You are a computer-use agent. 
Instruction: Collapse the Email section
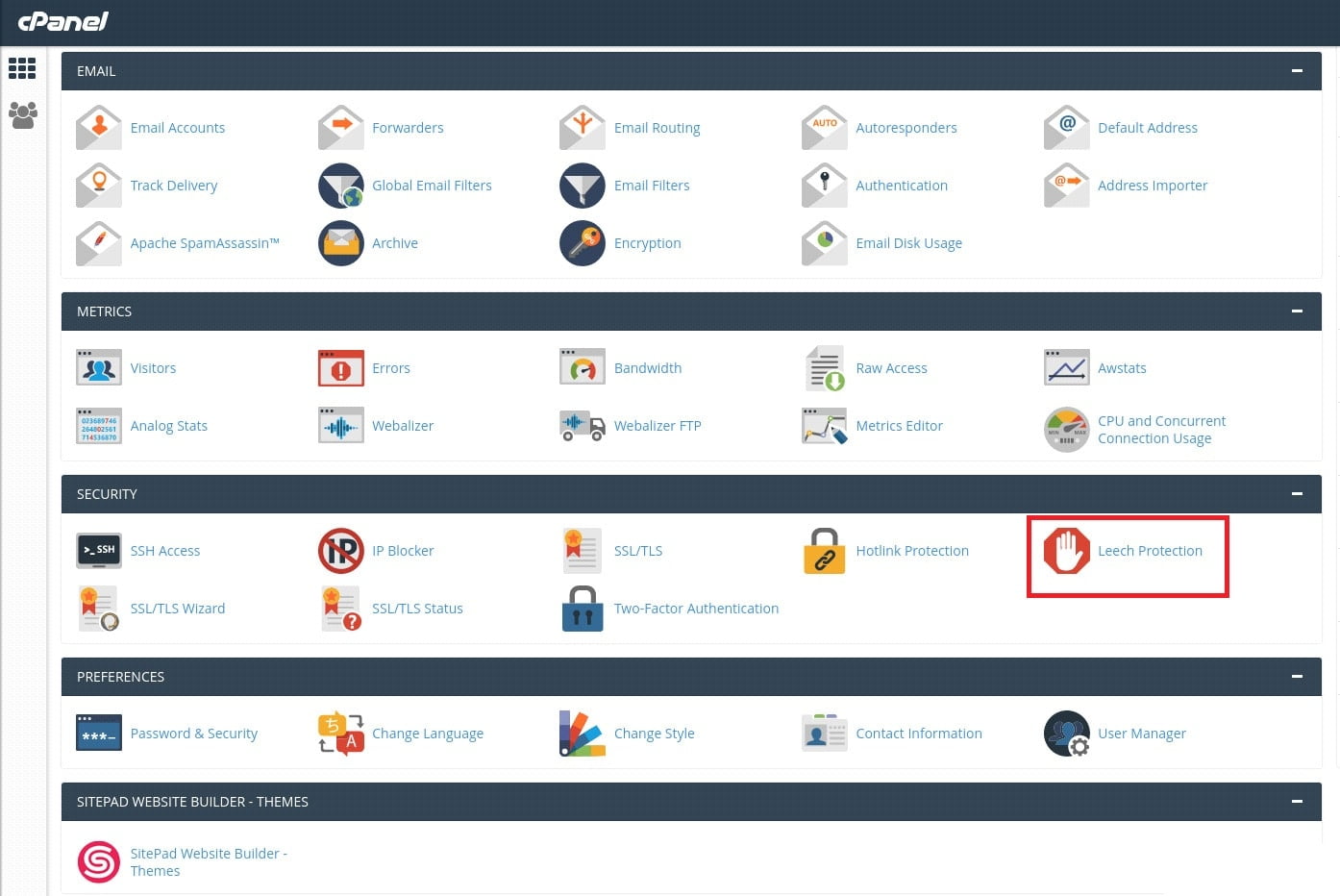[x=1297, y=71]
